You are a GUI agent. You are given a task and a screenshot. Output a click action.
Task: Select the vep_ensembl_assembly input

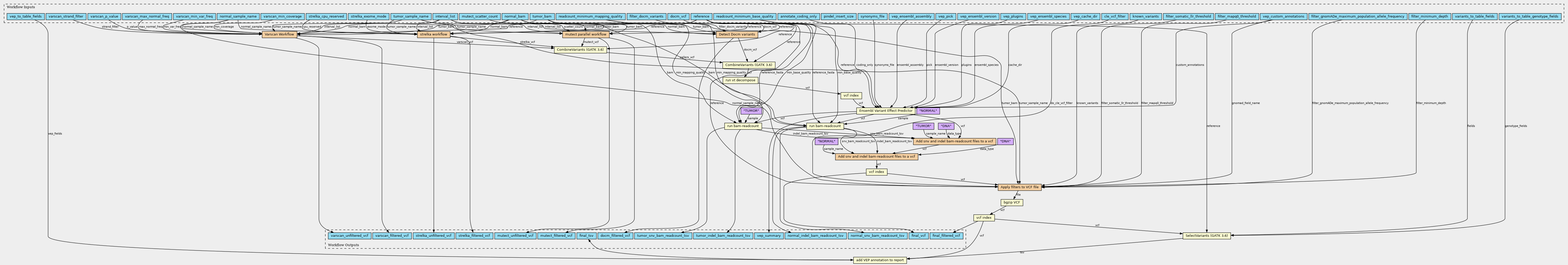point(911,17)
